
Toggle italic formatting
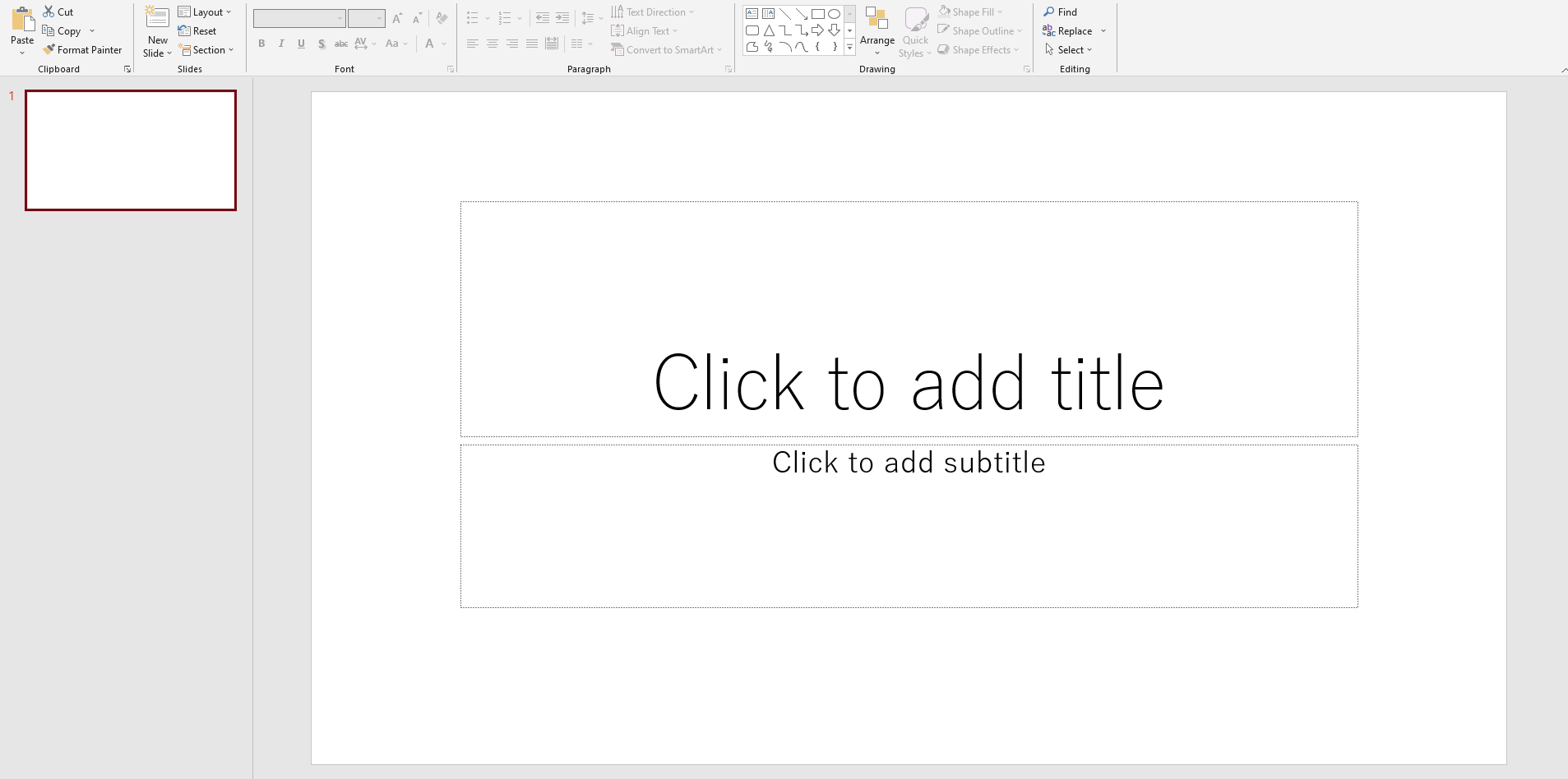point(281,44)
